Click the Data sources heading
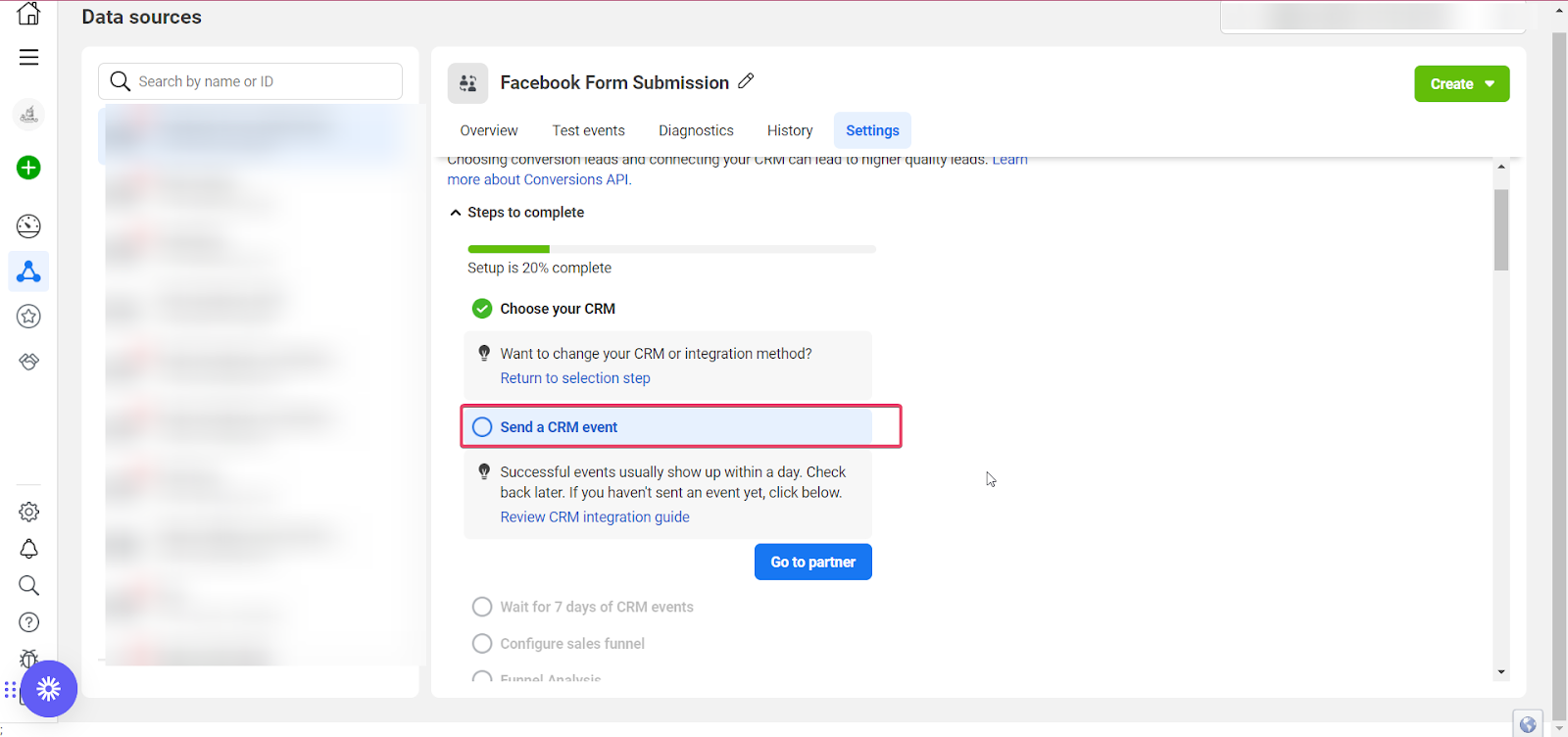 [x=141, y=17]
